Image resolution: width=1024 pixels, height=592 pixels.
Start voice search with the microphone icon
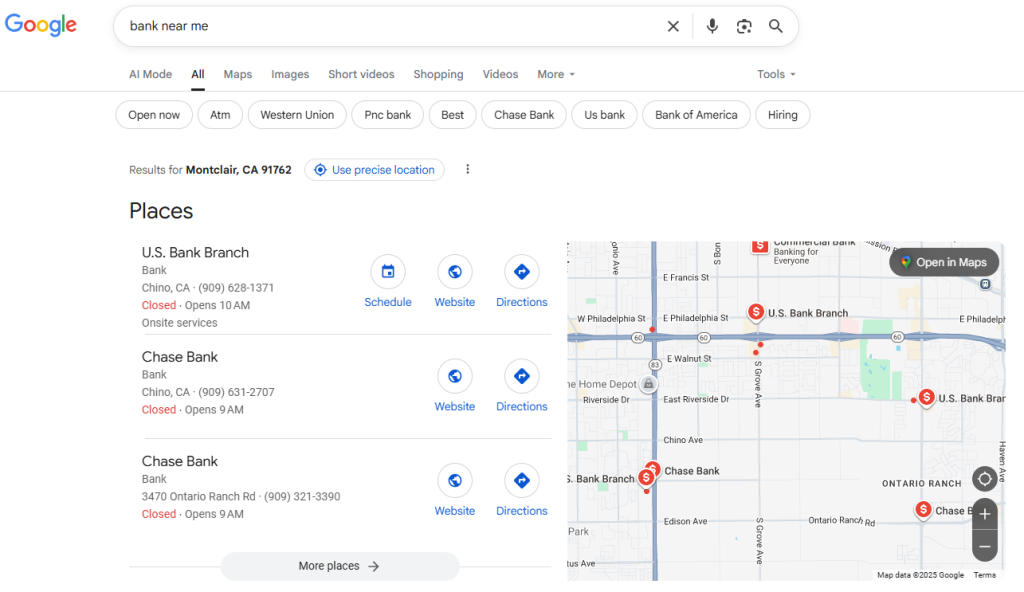(712, 26)
